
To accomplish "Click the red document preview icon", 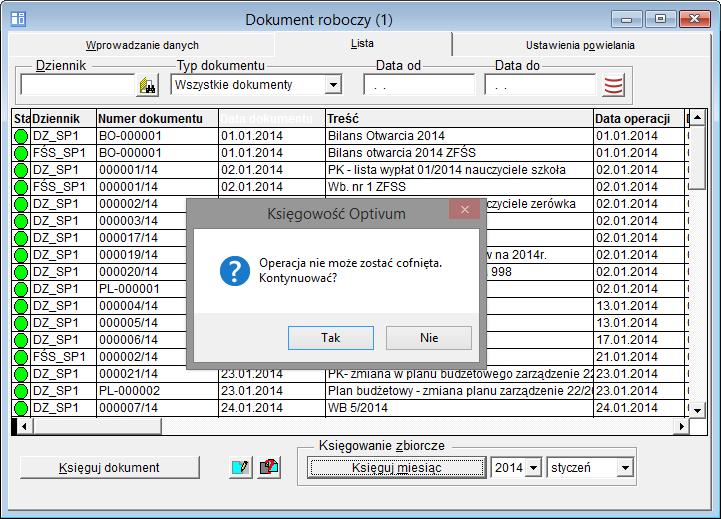I will pos(269,468).
